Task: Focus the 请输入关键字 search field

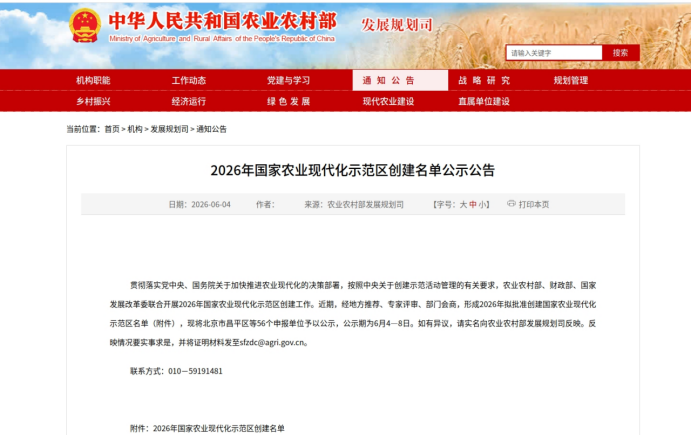Action: (554, 53)
